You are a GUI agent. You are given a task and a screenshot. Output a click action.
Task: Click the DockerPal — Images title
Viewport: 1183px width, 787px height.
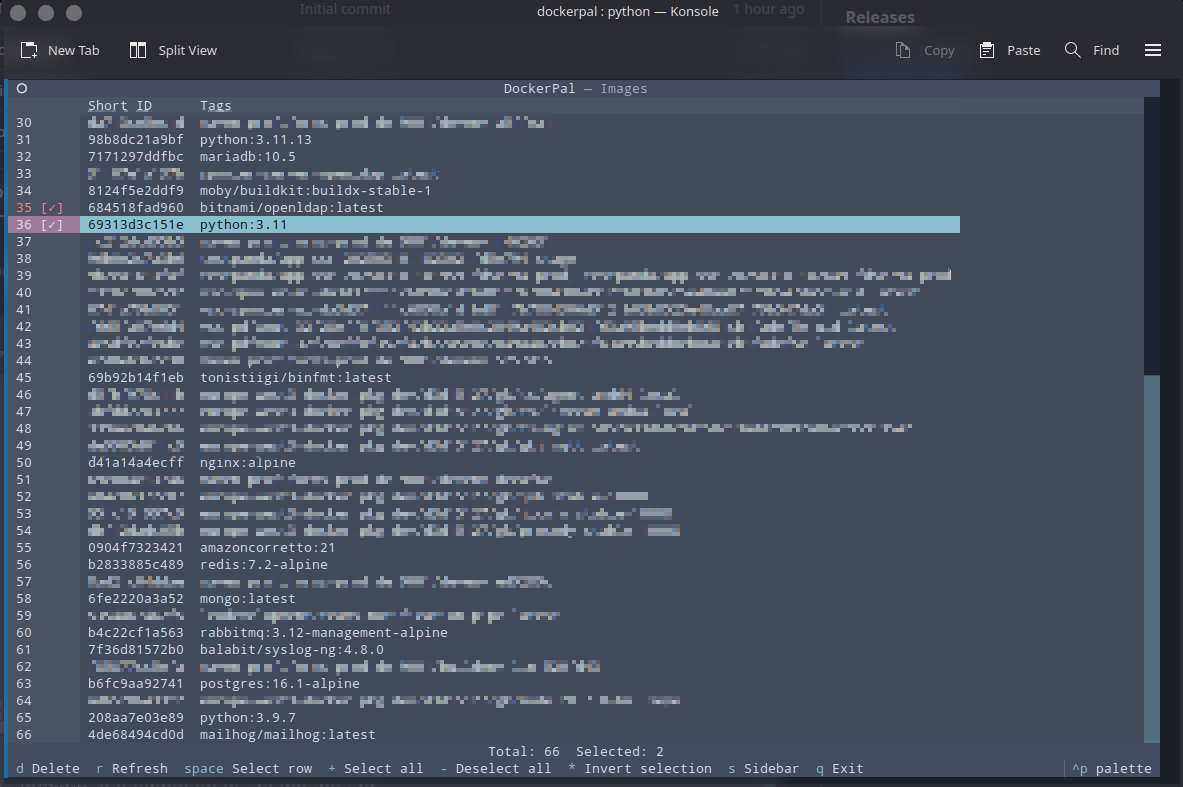point(576,88)
